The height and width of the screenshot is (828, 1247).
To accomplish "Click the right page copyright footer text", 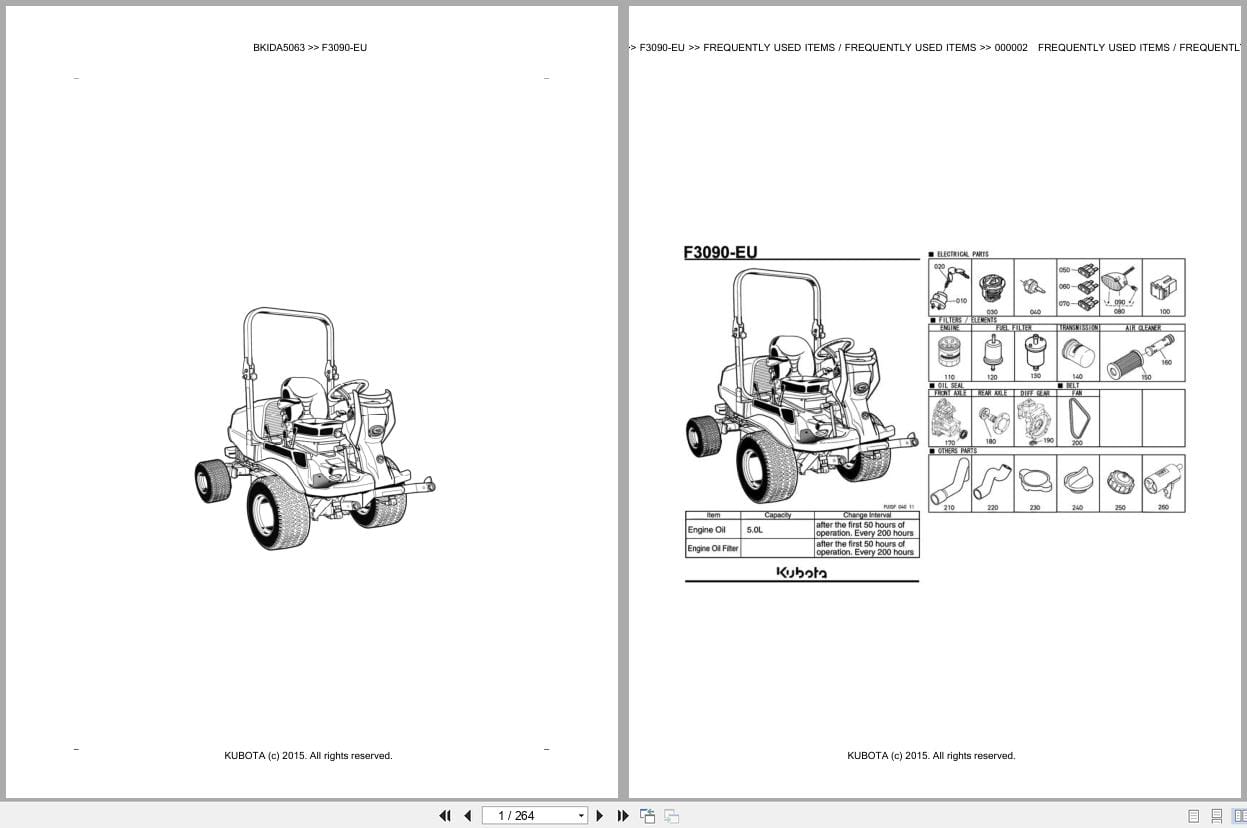I will tap(931, 756).
